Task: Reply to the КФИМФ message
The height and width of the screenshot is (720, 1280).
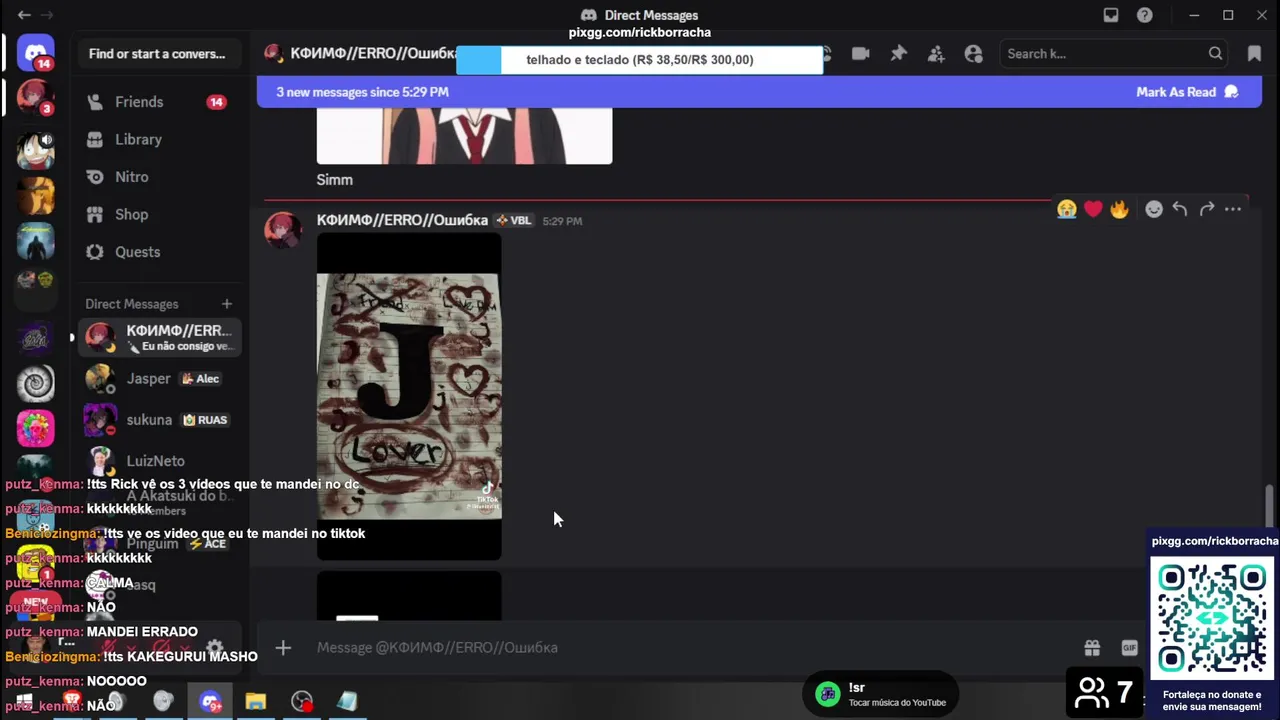Action: pos(1180,209)
